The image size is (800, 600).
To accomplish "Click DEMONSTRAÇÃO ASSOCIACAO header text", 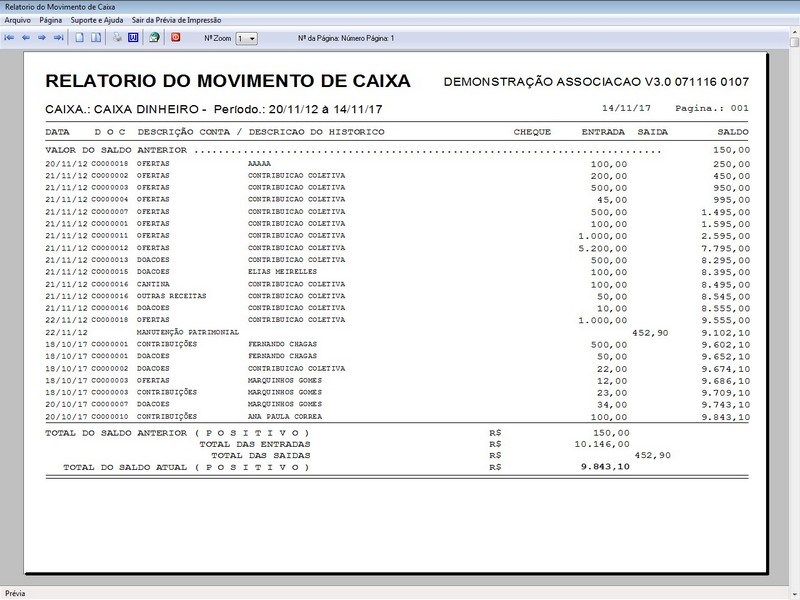I will click(596, 82).
